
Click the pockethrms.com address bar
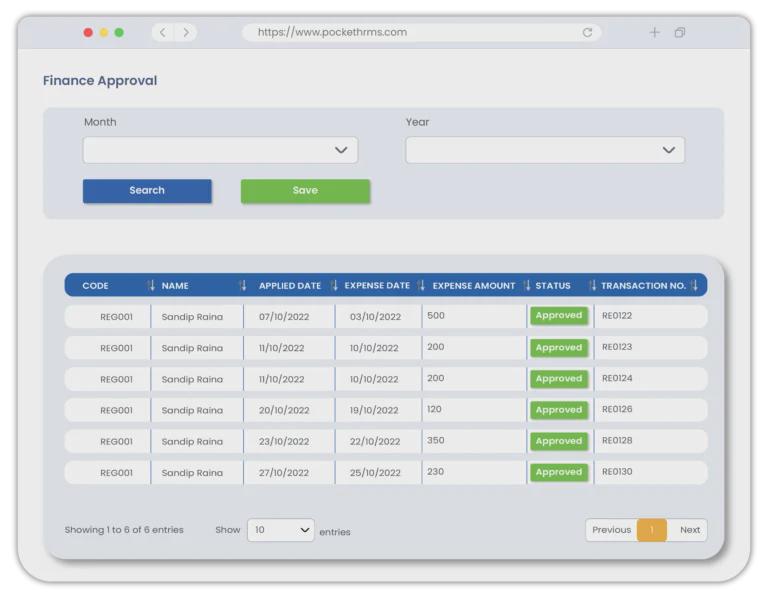pos(420,33)
